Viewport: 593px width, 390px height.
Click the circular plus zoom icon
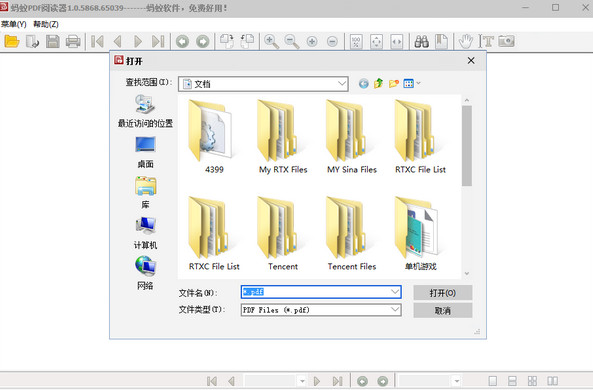312,41
